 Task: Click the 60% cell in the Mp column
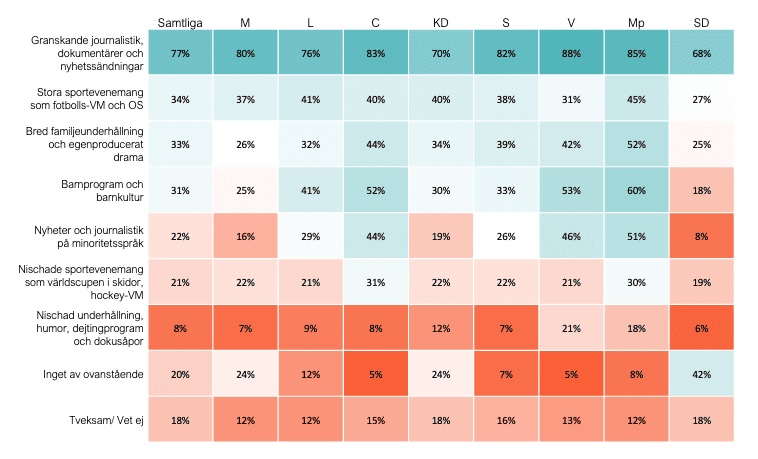tap(636, 192)
